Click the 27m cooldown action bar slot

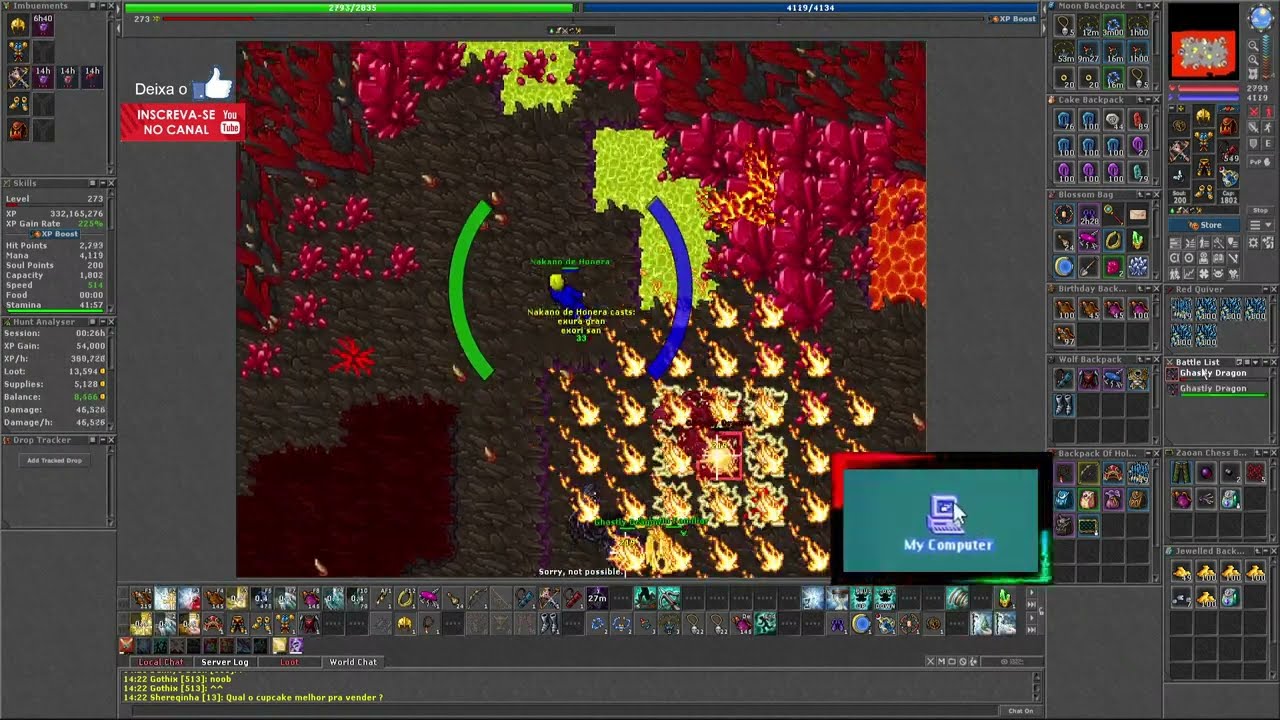pyautogui.click(x=597, y=599)
